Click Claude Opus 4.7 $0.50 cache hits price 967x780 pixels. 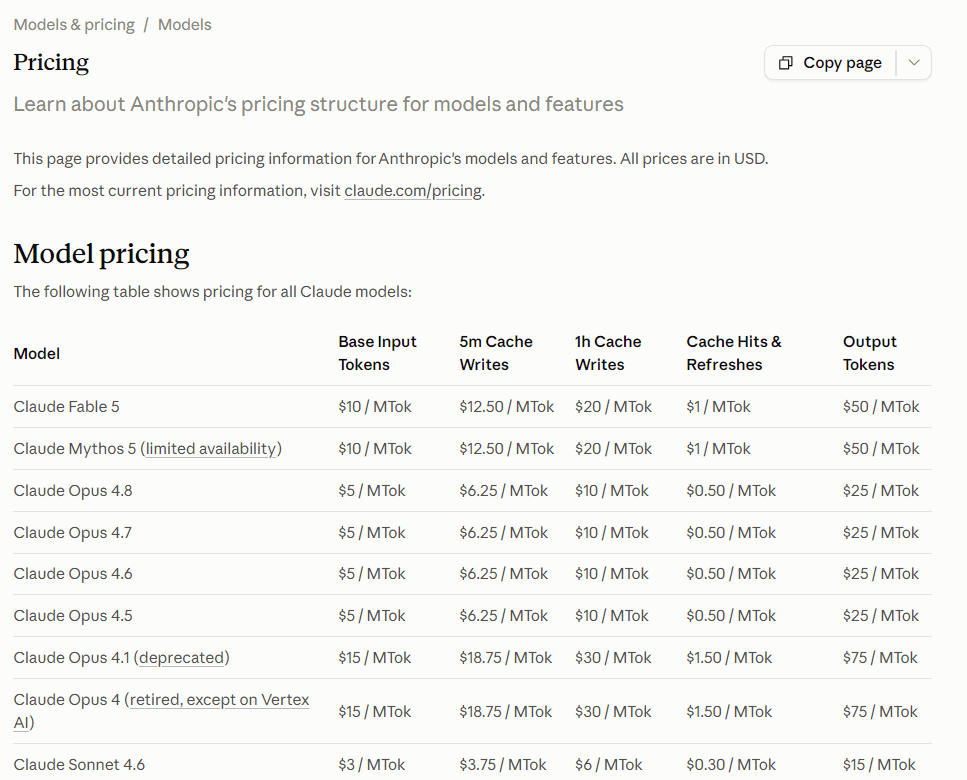click(731, 533)
